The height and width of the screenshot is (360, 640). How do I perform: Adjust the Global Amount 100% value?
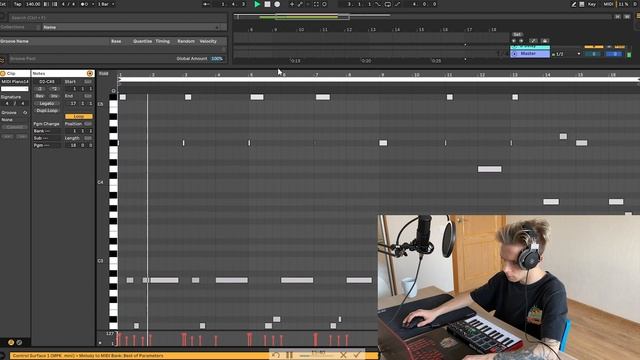pyautogui.click(x=217, y=58)
